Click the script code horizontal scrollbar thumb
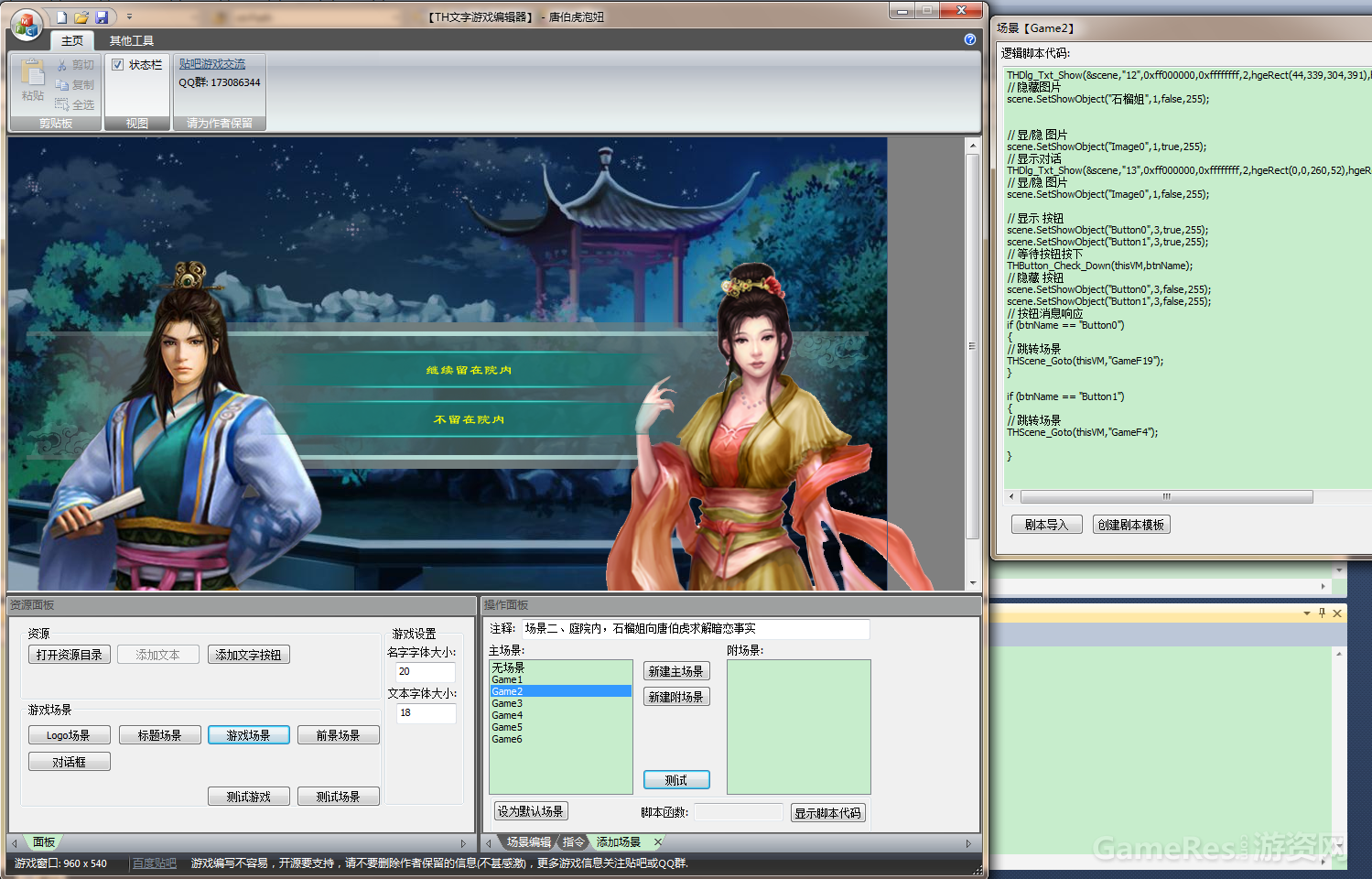Viewport: 1372px width, 879px height. 1166,497
